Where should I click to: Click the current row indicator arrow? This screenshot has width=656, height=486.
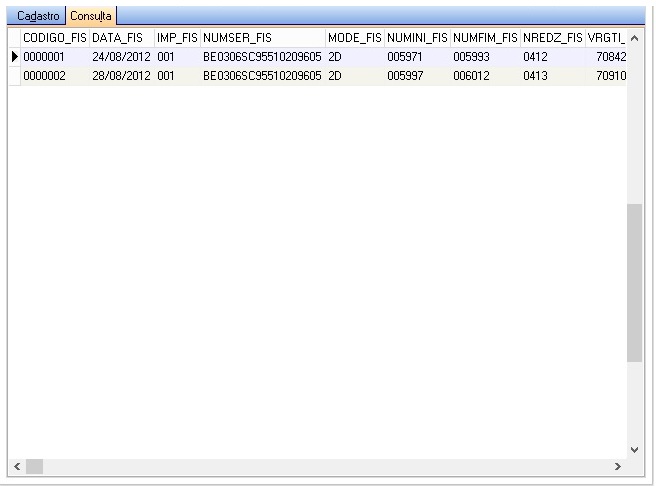[14, 57]
